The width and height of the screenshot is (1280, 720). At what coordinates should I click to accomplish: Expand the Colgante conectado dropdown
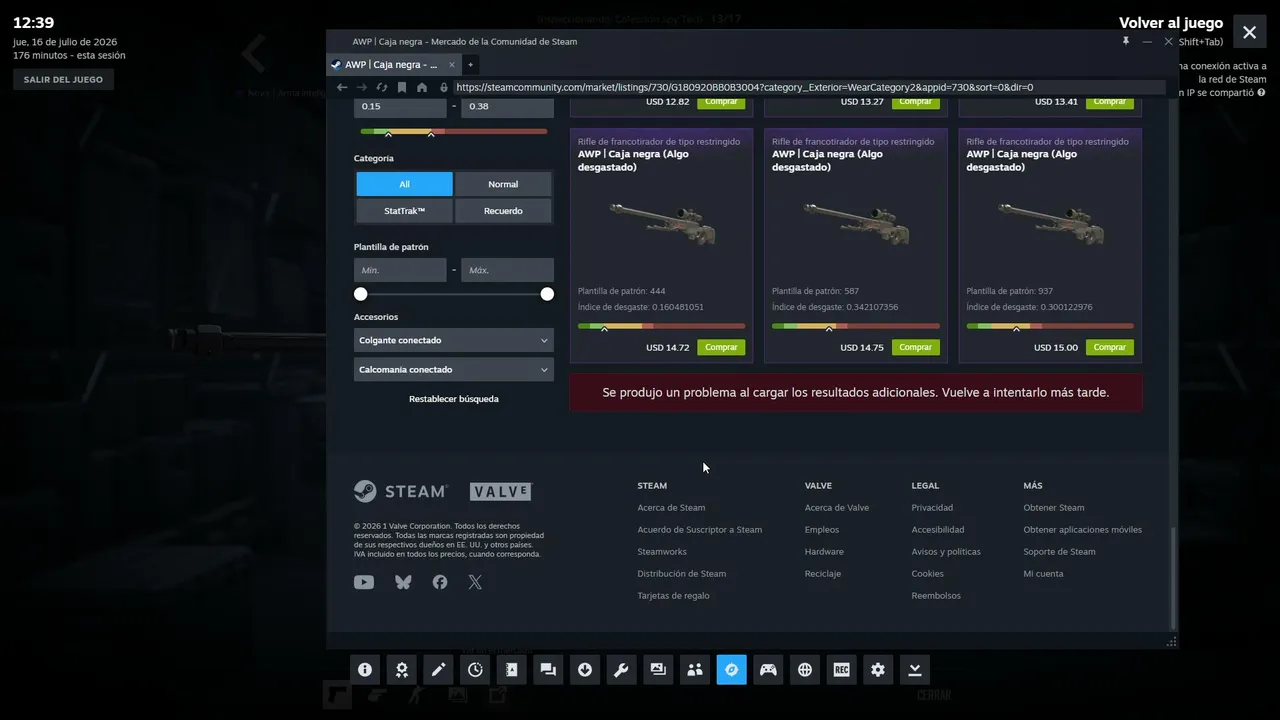click(x=454, y=340)
